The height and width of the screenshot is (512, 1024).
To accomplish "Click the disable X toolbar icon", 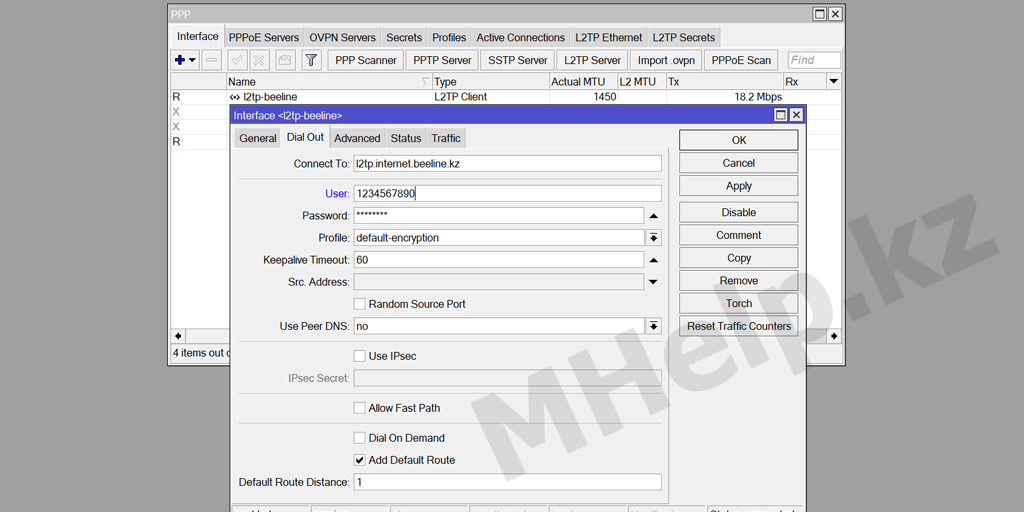I will [x=259, y=60].
